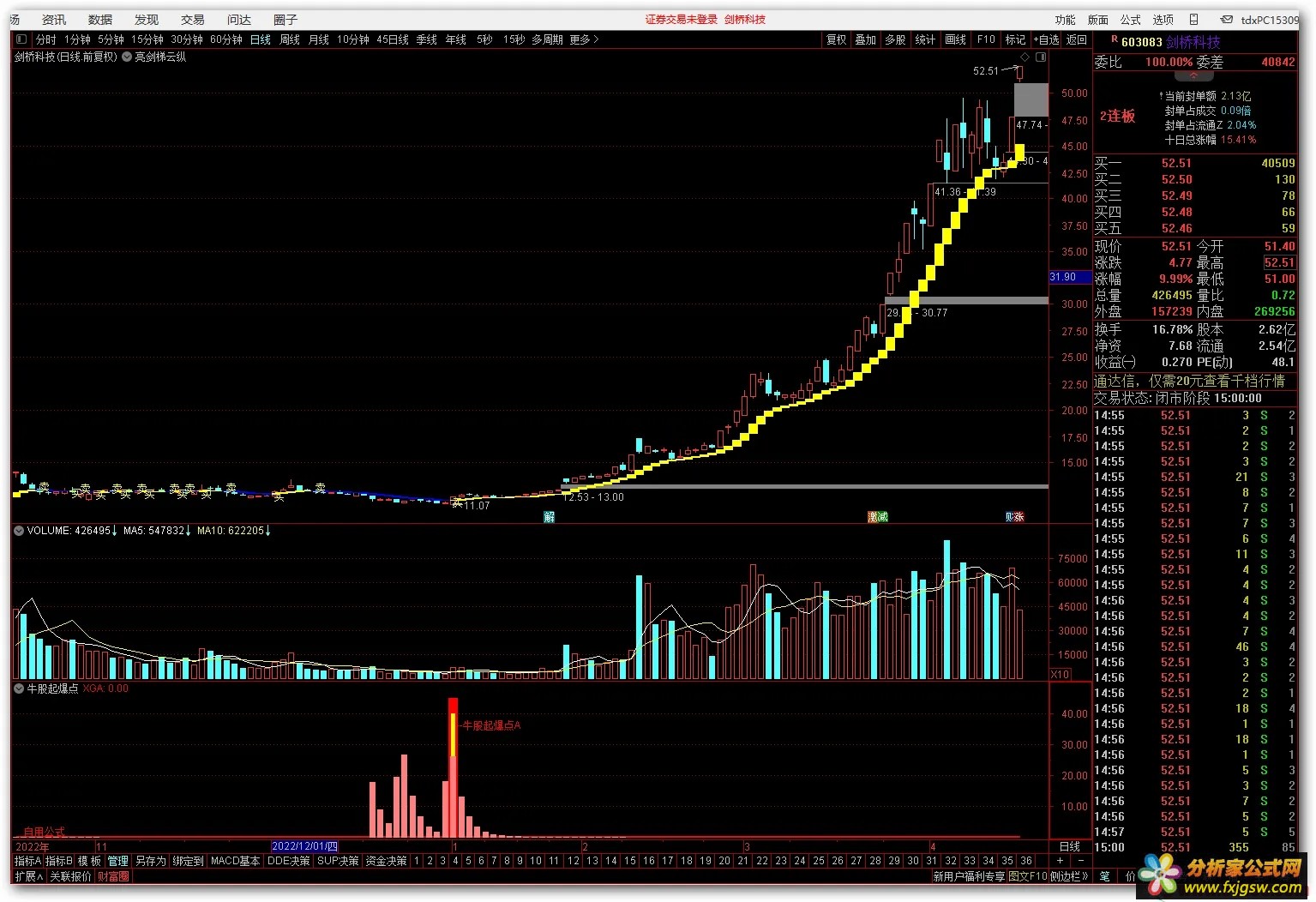
Task: Open the 功能 menu
Action: point(1066,20)
